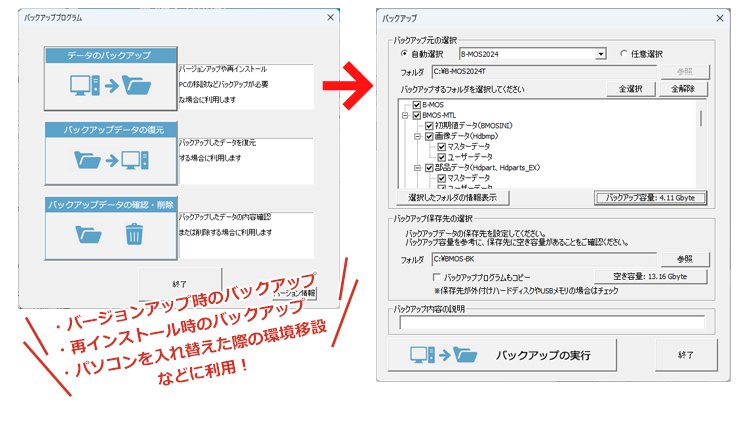Collapse the BMOS-MTL tree node
The height and width of the screenshot is (421, 750).
pos(405,115)
